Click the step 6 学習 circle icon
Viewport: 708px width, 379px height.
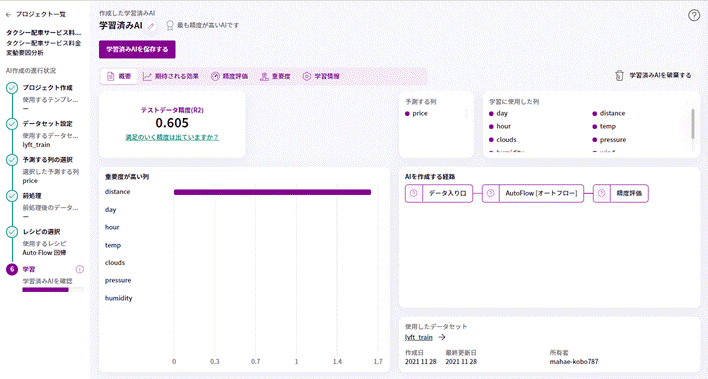12,269
